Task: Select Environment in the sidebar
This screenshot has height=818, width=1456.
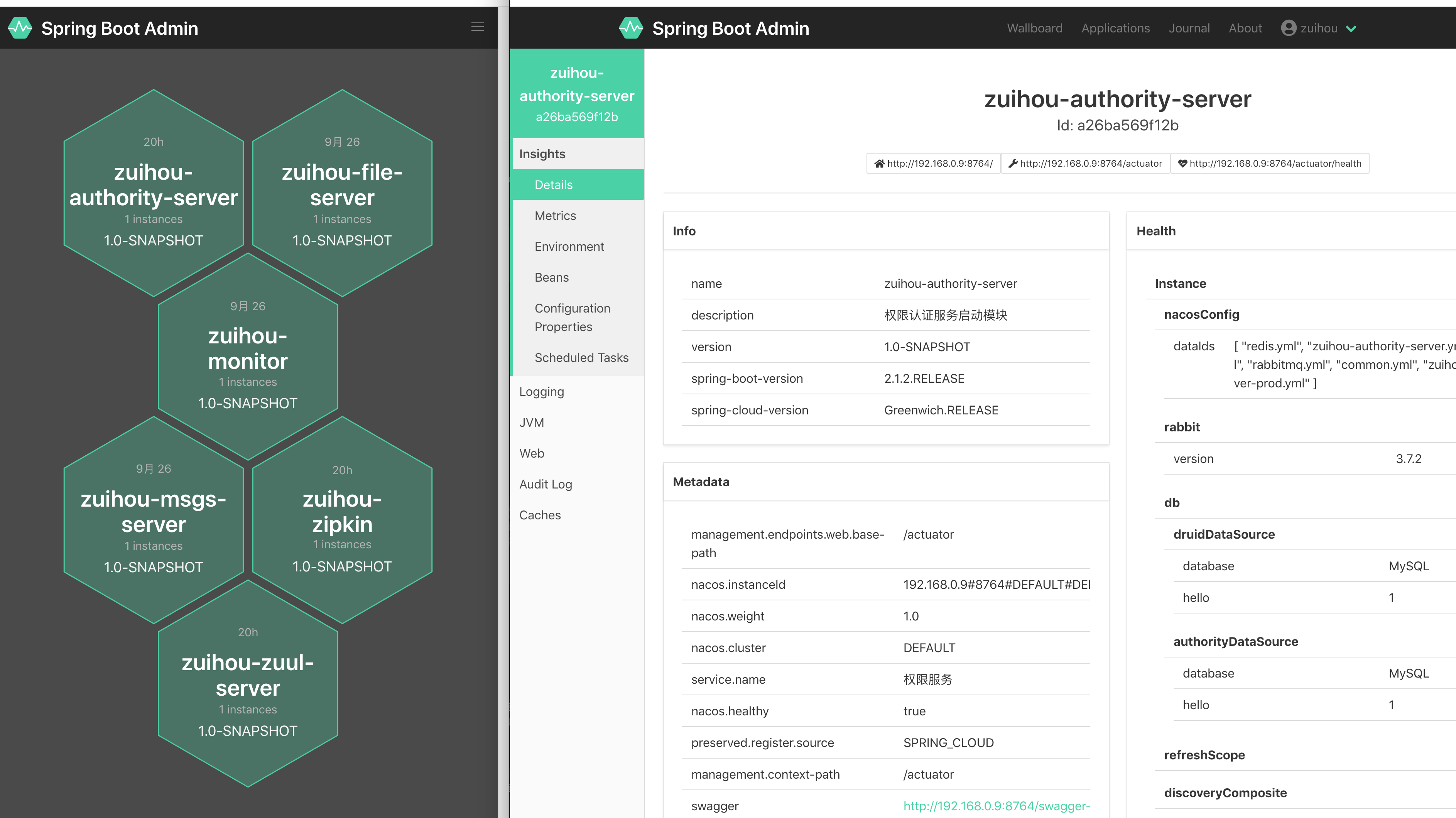Action: (x=569, y=247)
